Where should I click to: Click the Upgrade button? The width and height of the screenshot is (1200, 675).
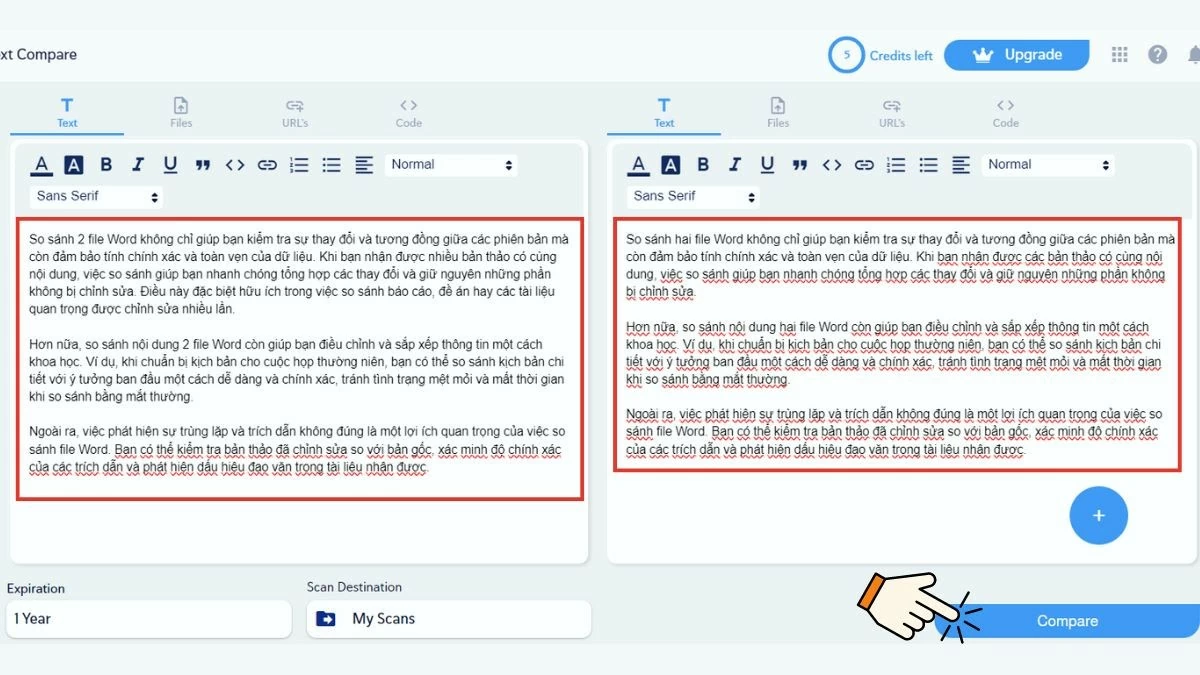click(x=1017, y=54)
